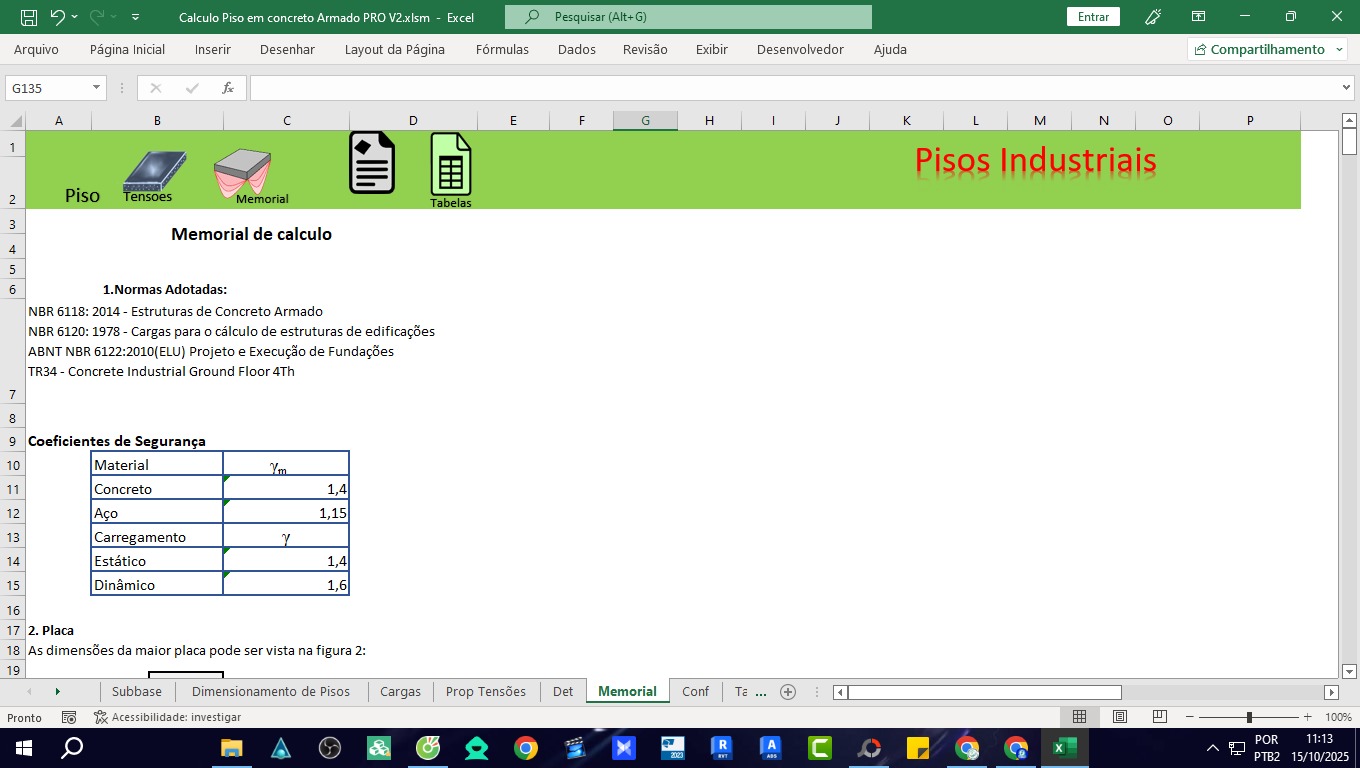Click the insert function fx icon
Image resolution: width=1360 pixels, height=768 pixels.
(228, 88)
